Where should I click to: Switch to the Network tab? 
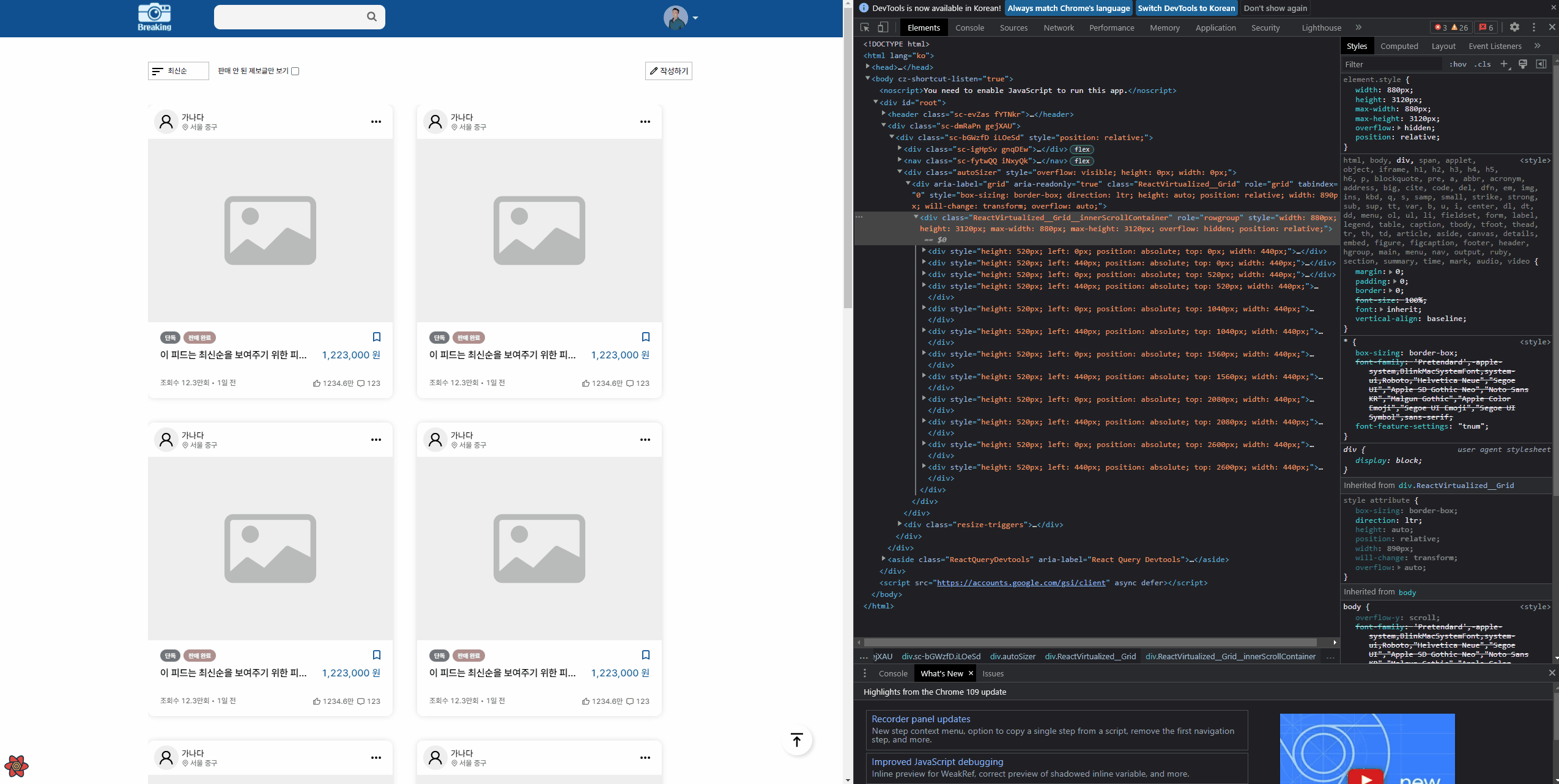coord(1058,28)
